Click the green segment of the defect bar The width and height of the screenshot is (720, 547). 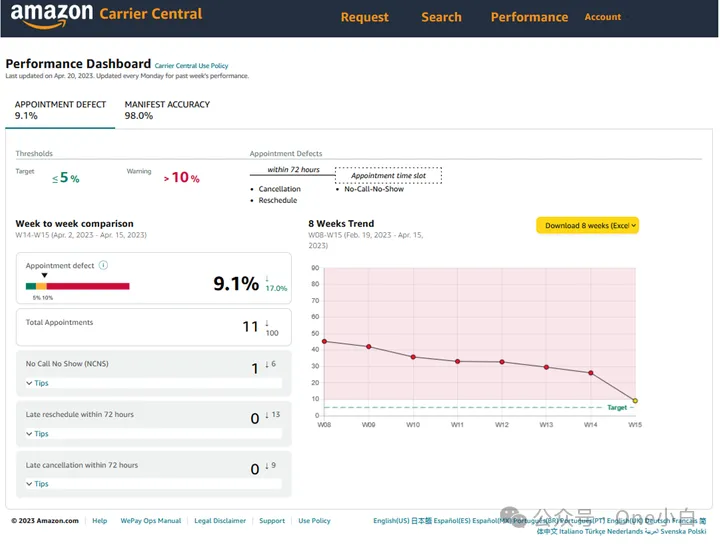[31, 286]
